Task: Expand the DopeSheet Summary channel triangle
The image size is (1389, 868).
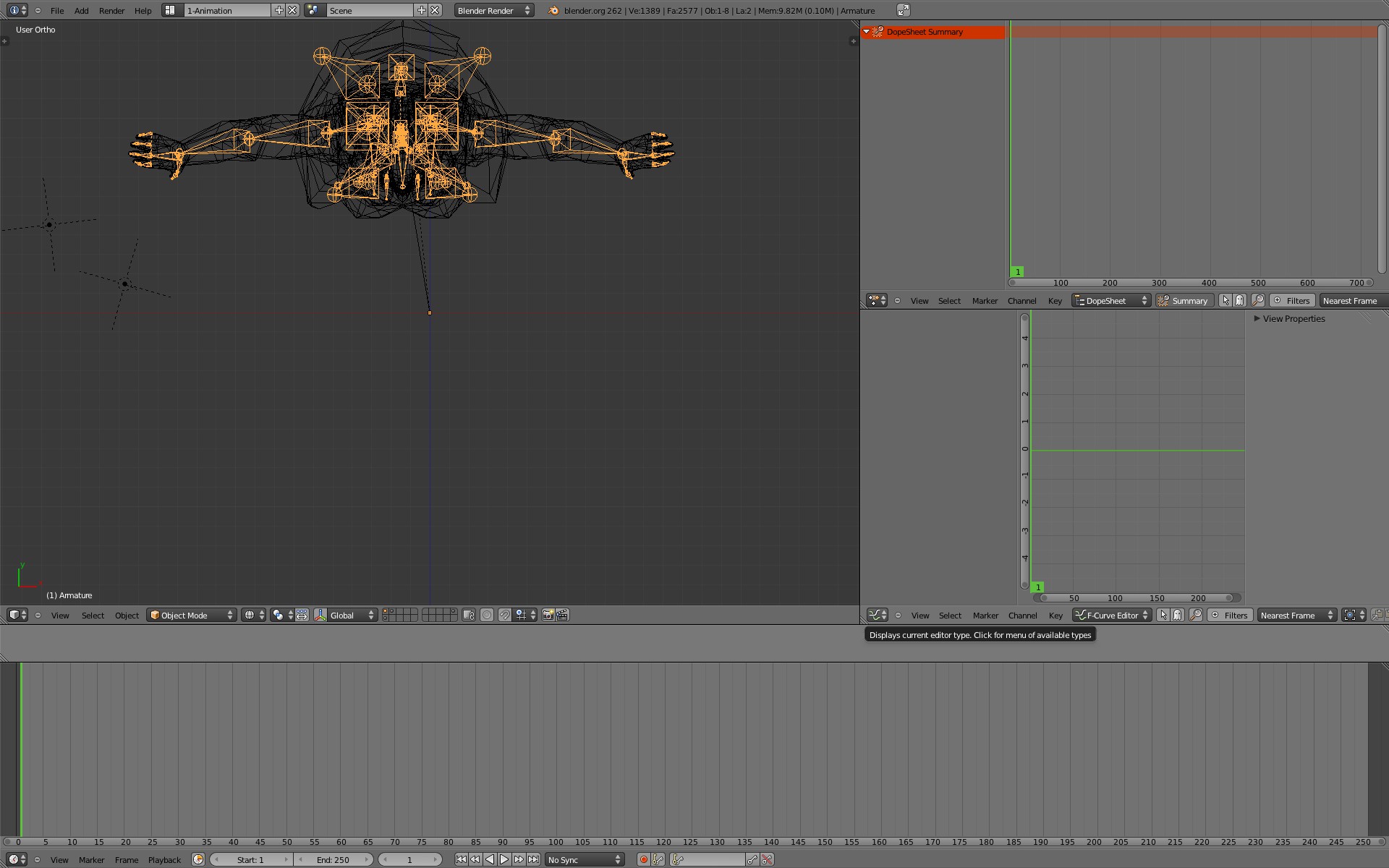Action: point(867,32)
